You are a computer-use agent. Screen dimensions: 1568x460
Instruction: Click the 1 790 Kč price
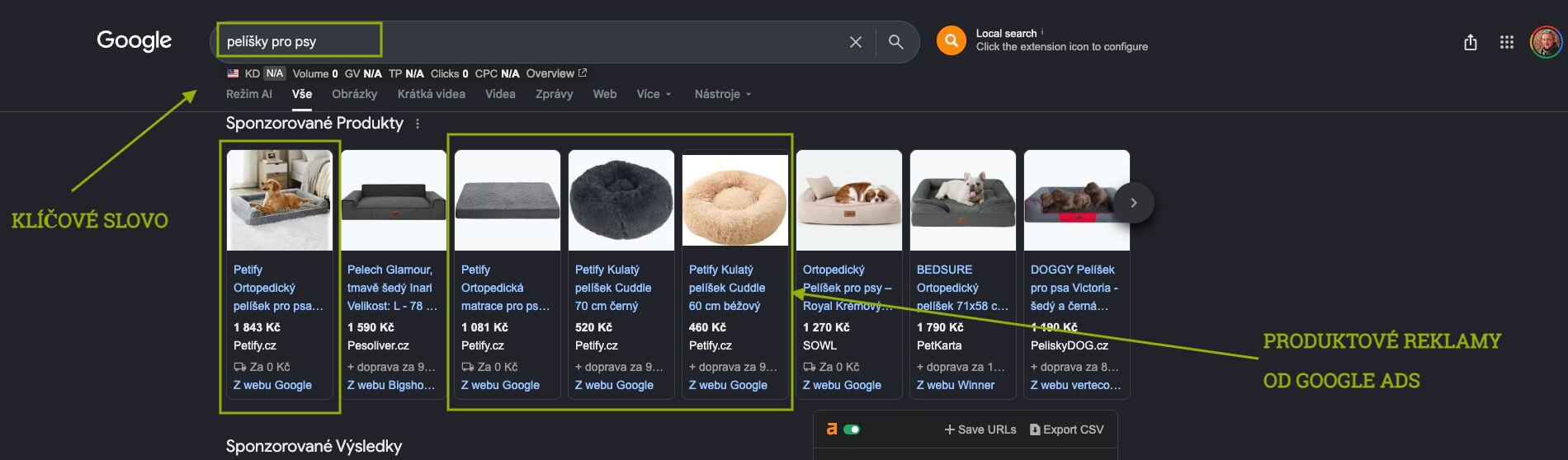[x=940, y=327]
